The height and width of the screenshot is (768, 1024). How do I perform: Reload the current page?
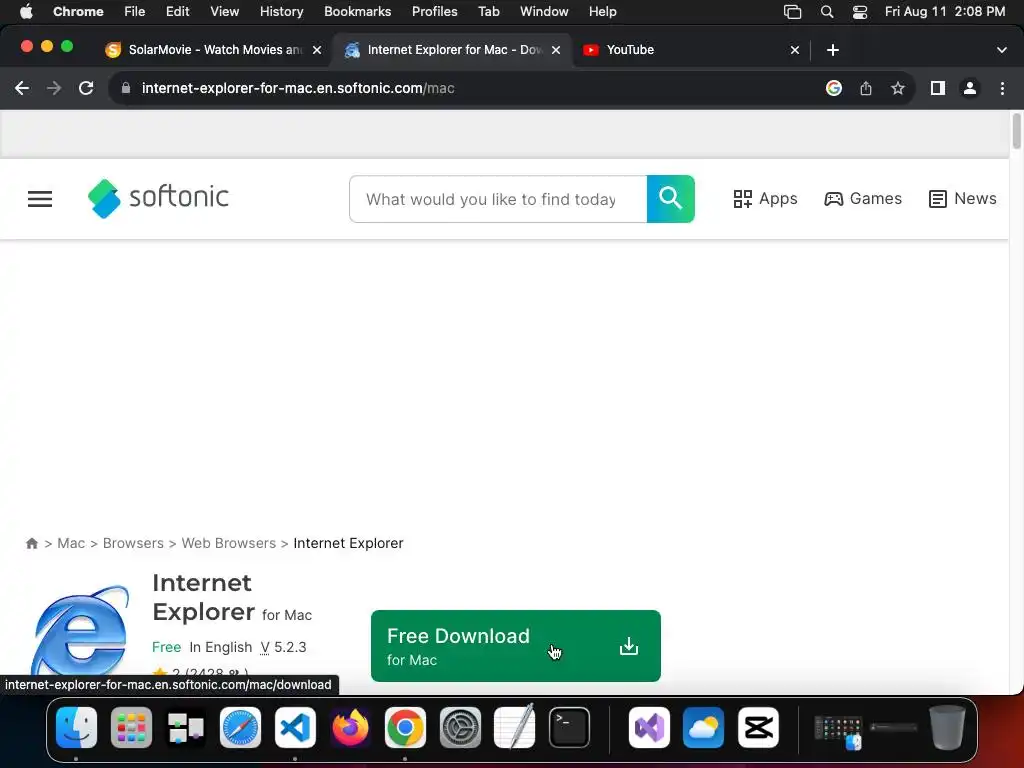86,88
